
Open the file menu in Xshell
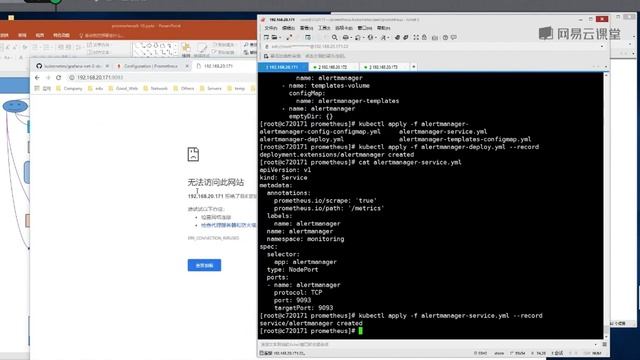[x=271, y=28]
